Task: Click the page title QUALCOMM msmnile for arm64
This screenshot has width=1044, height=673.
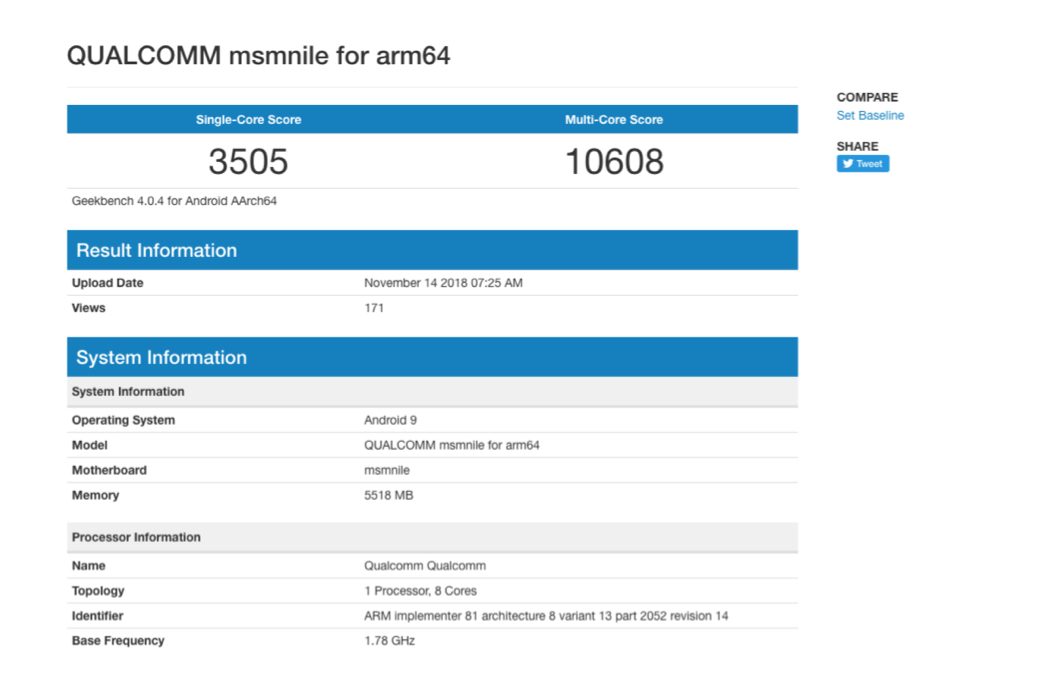Action: 258,55
